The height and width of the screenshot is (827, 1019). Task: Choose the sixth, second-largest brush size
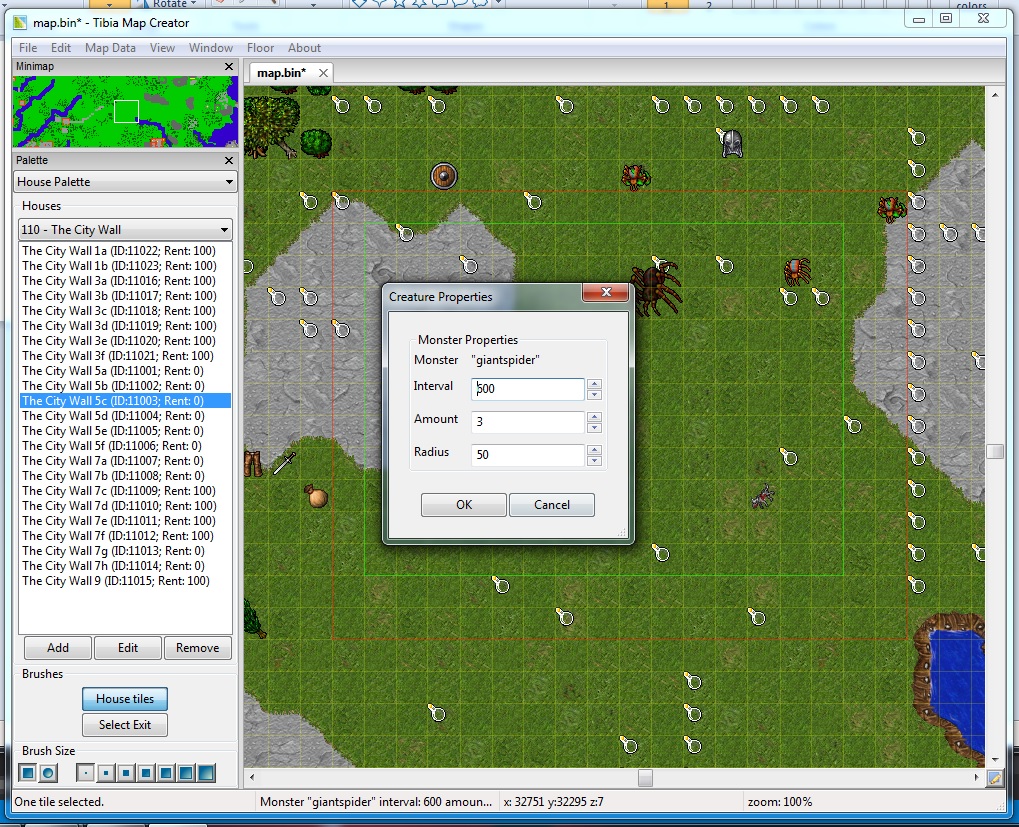(186, 773)
